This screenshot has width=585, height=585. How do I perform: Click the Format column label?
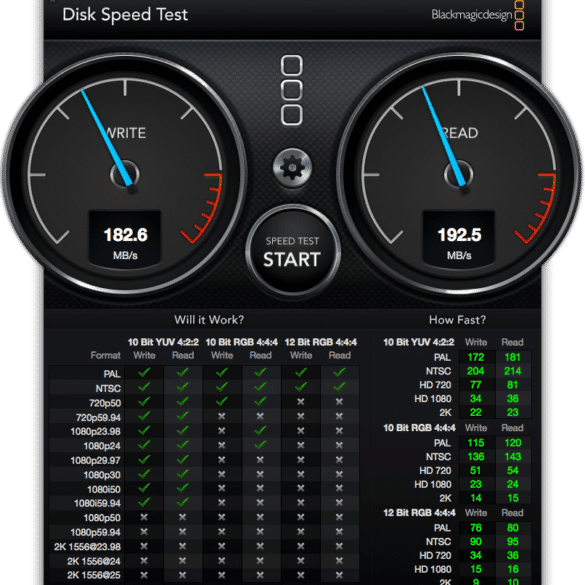point(106,355)
